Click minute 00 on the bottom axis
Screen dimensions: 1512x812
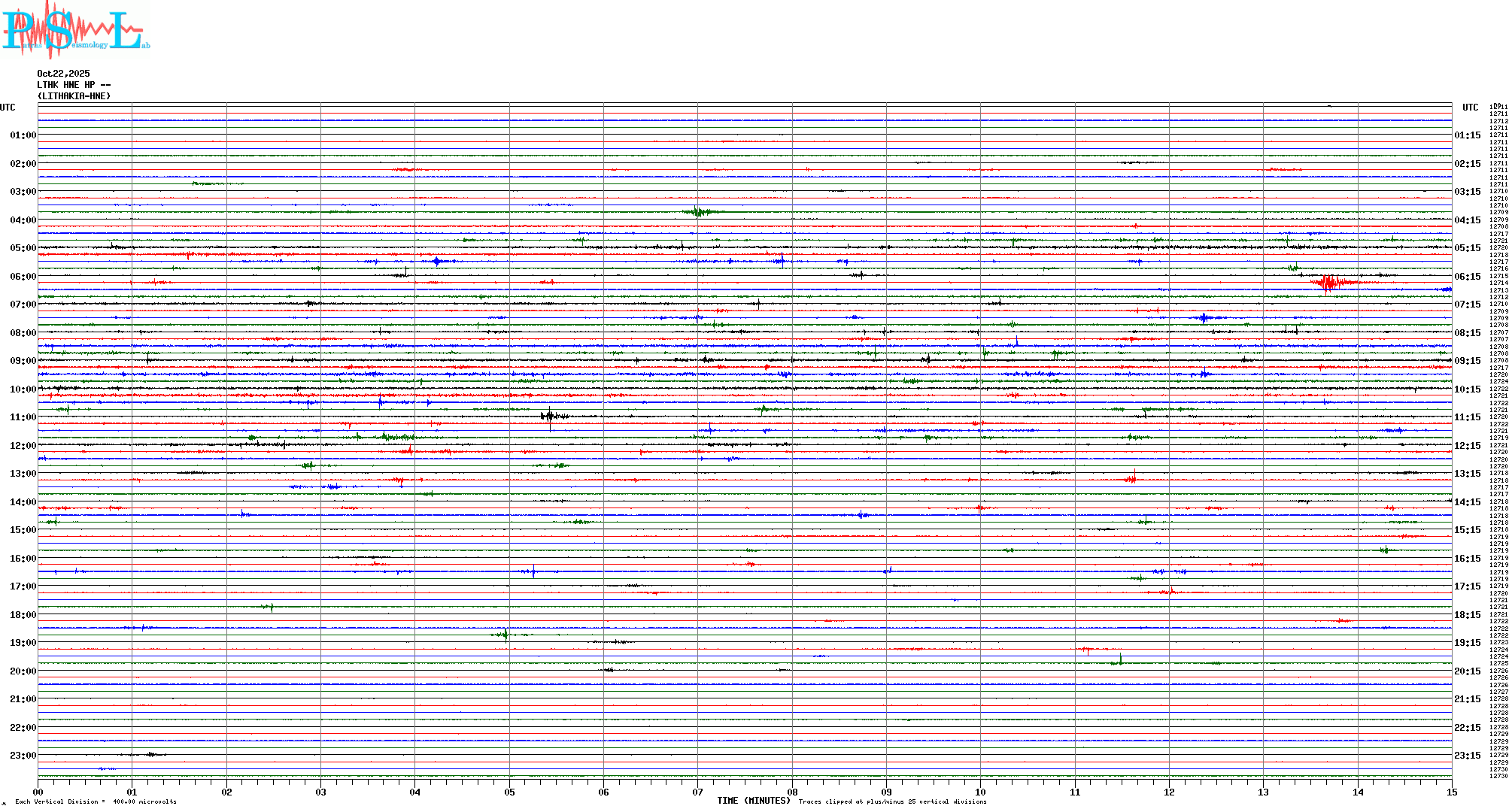38,792
